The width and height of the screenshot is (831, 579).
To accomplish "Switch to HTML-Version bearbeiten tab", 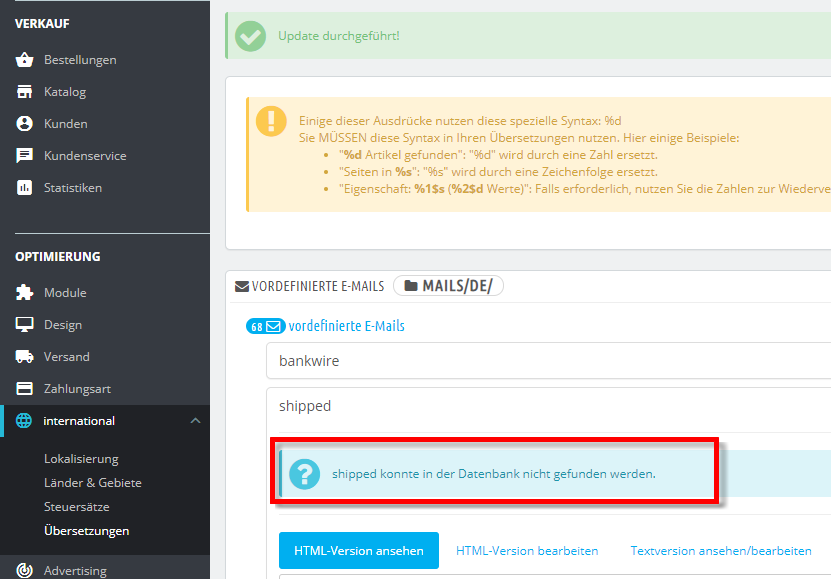I will pos(527,550).
